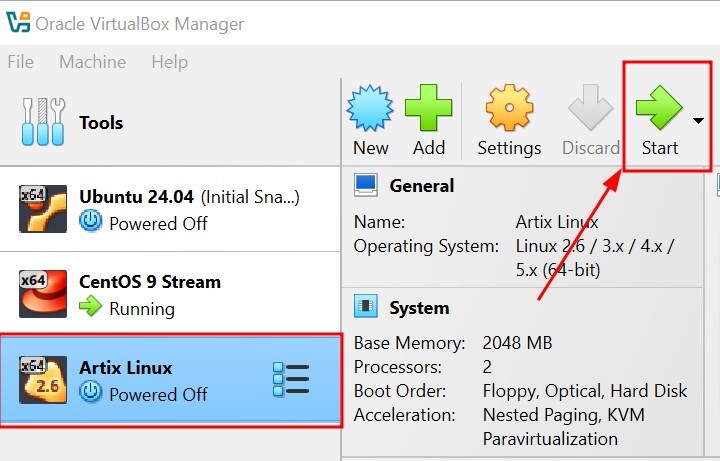Open the File menu
This screenshot has height=461, width=720.
(20, 62)
